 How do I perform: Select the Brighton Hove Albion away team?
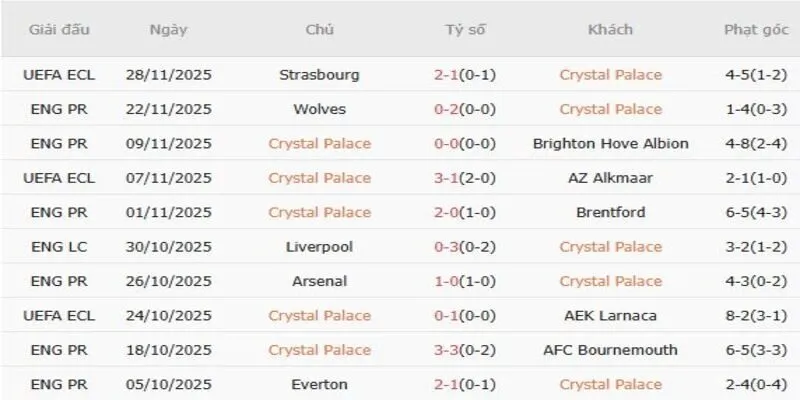click(x=610, y=144)
